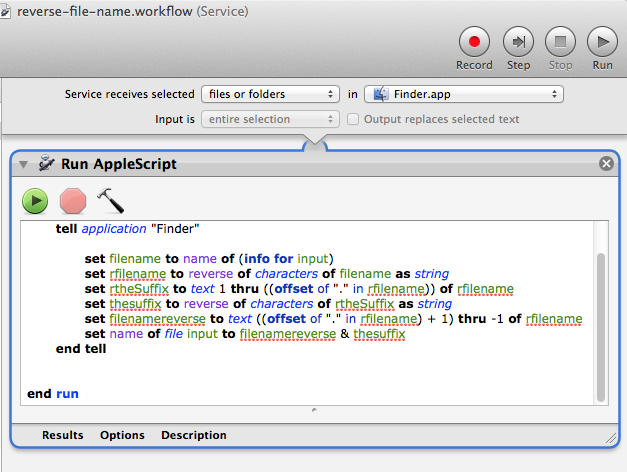Start recording with the Record button
The width and height of the screenshot is (627, 472).
point(474,42)
